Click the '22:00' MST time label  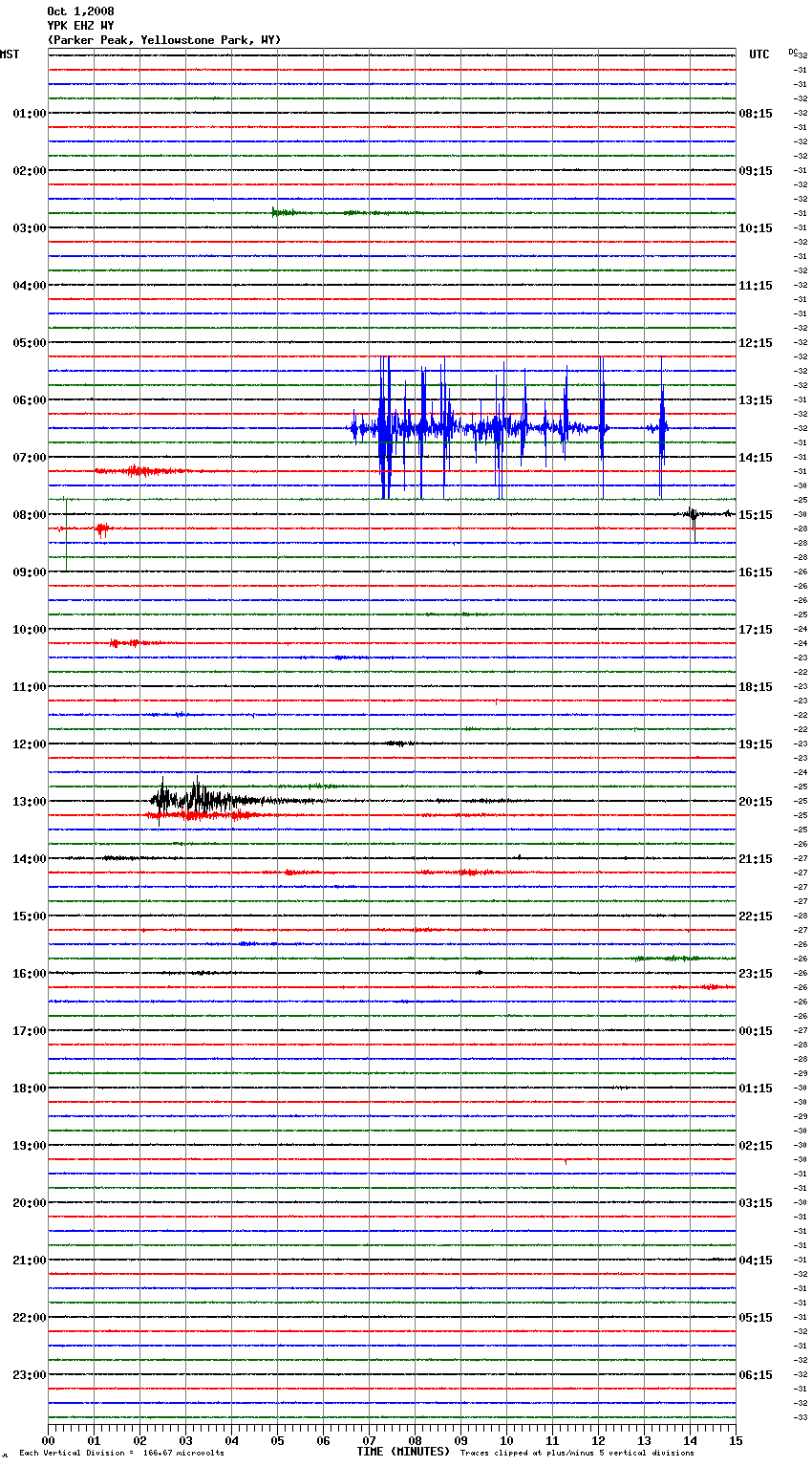[x=30, y=1318]
